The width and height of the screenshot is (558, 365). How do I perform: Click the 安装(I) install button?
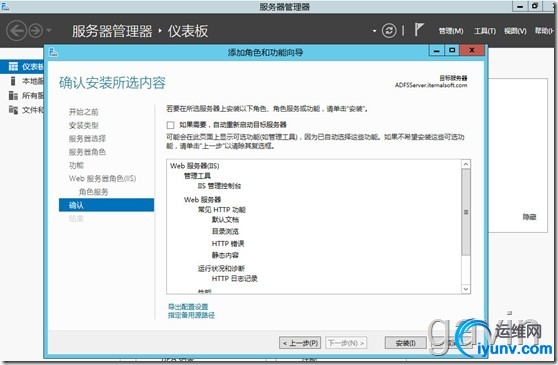coord(405,343)
